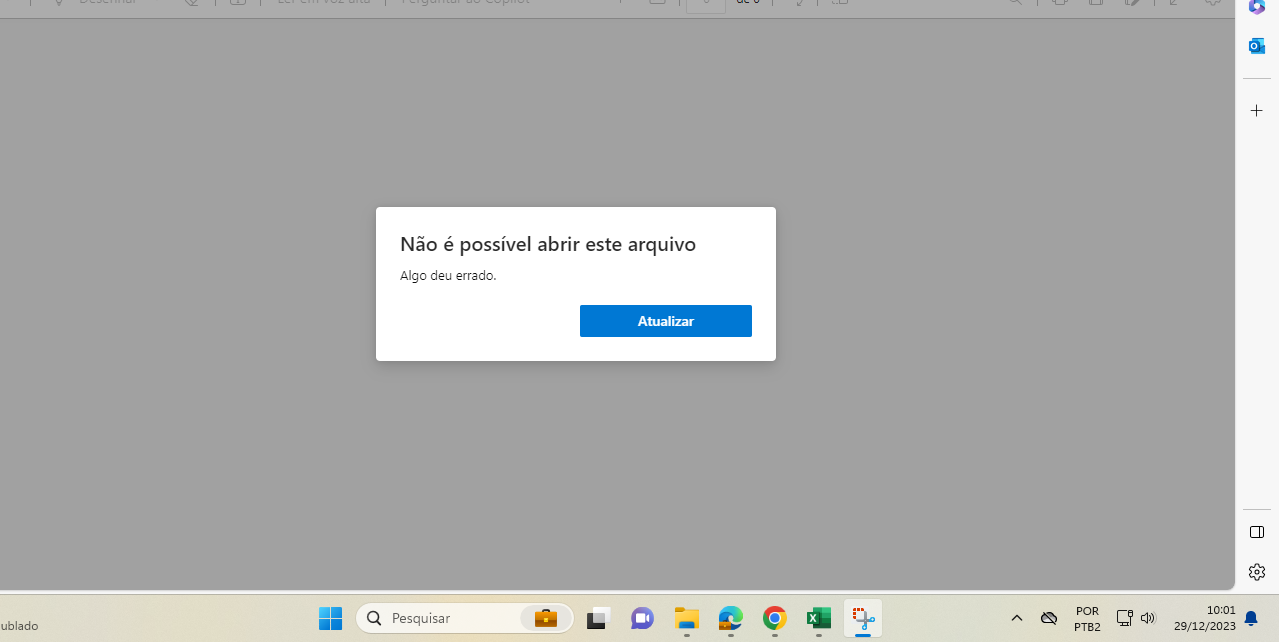The height and width of the screenshot is (642, 1279).
Task: Open the volume speaker tray icon
Action: 1148,618
